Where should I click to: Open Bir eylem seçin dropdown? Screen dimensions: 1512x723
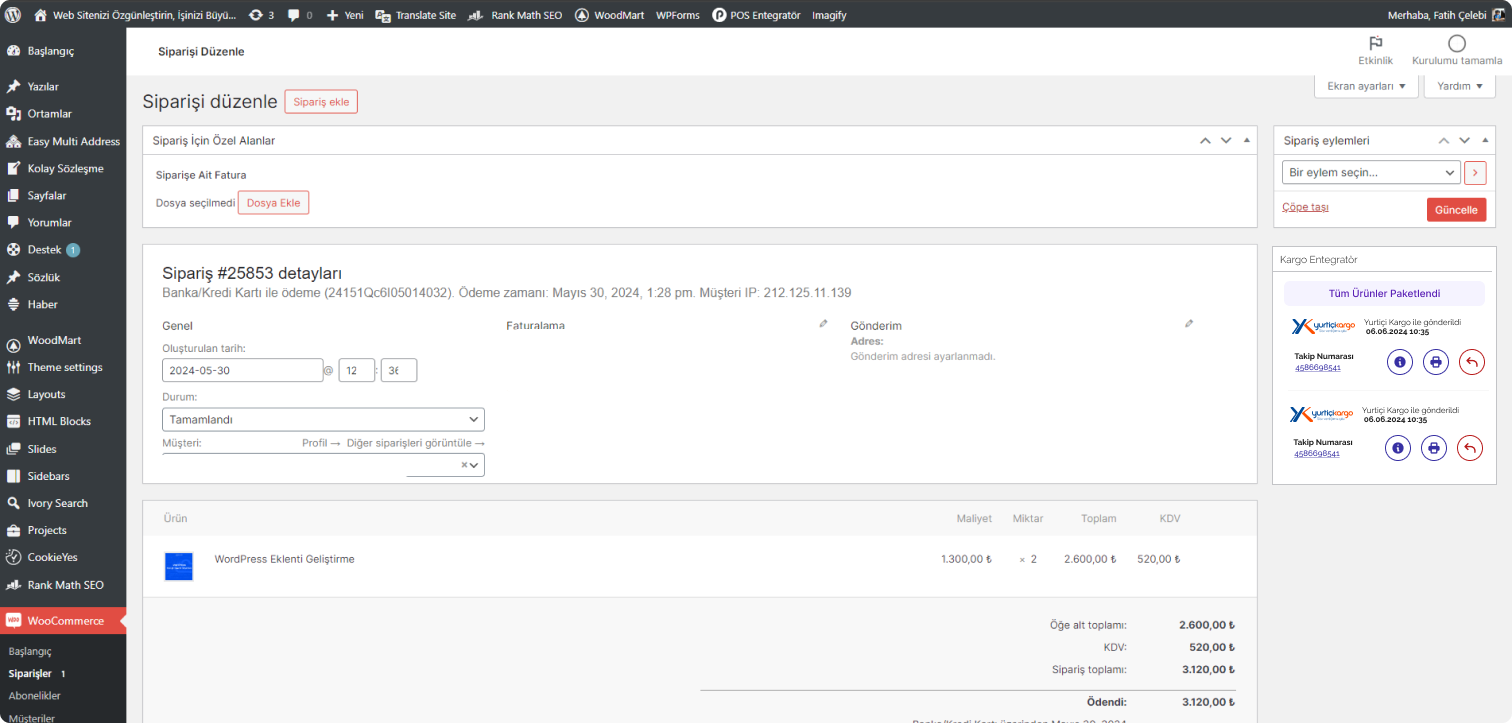[1371, 173]
